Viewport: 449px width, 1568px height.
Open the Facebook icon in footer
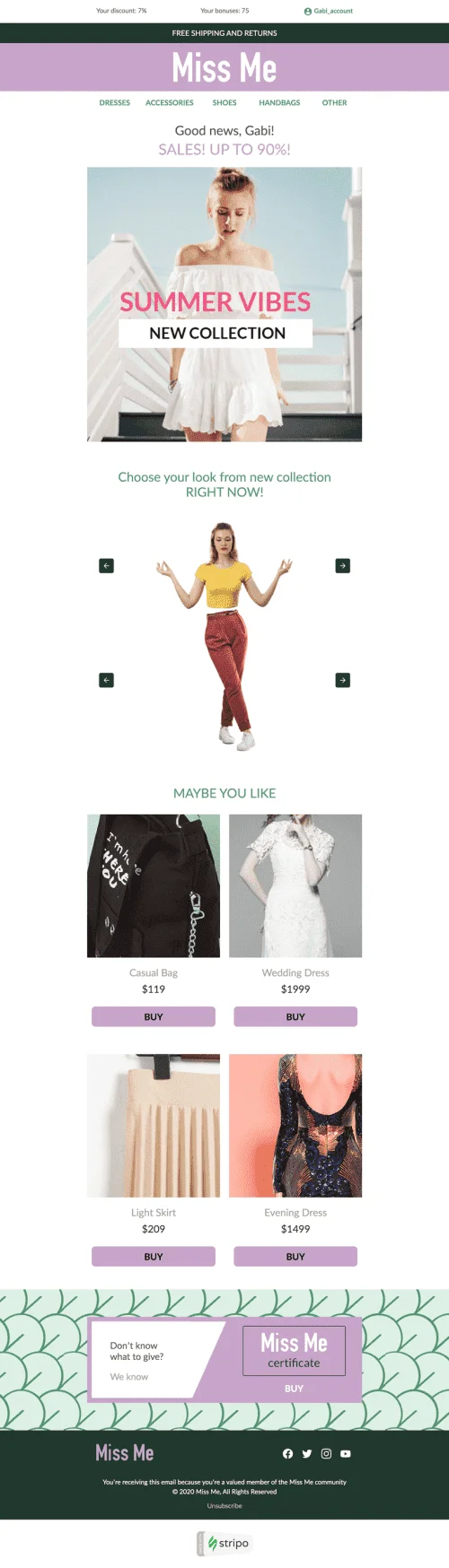tap(287, 1453)
